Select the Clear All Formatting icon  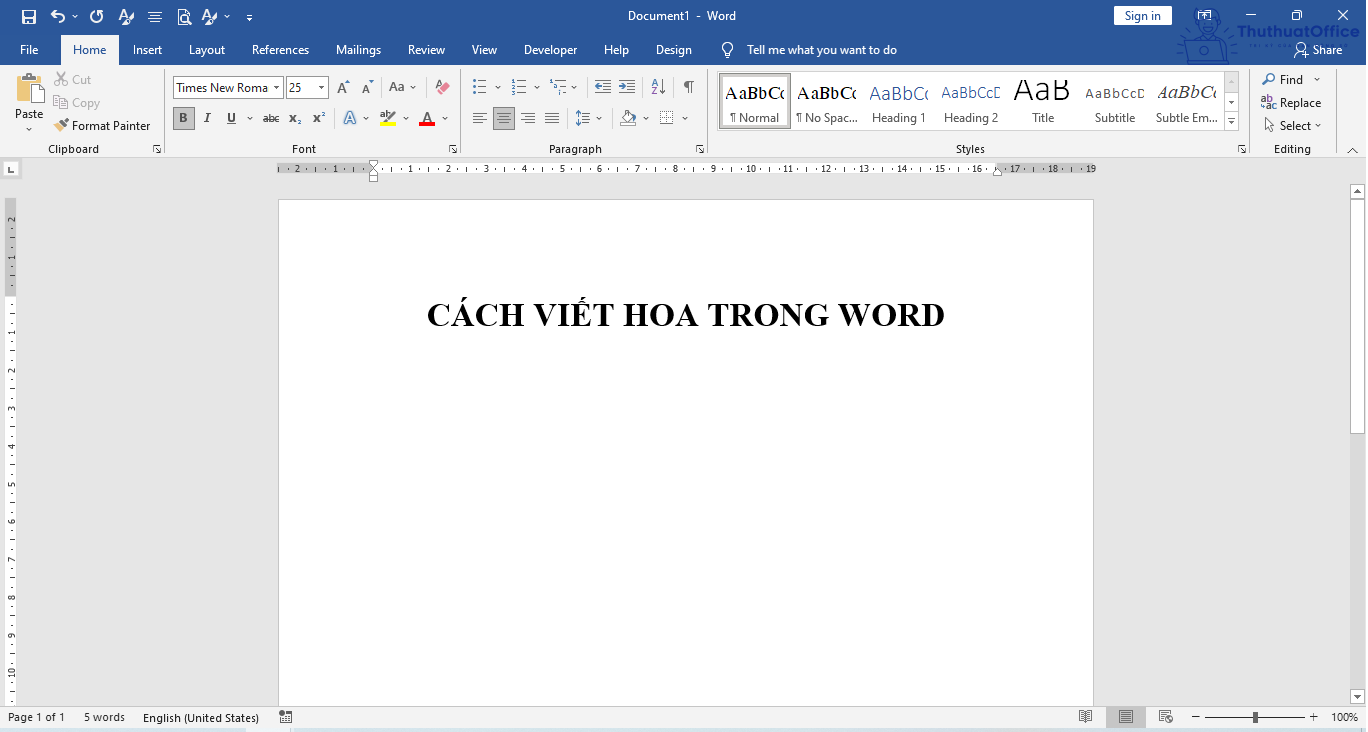(442, 87)
